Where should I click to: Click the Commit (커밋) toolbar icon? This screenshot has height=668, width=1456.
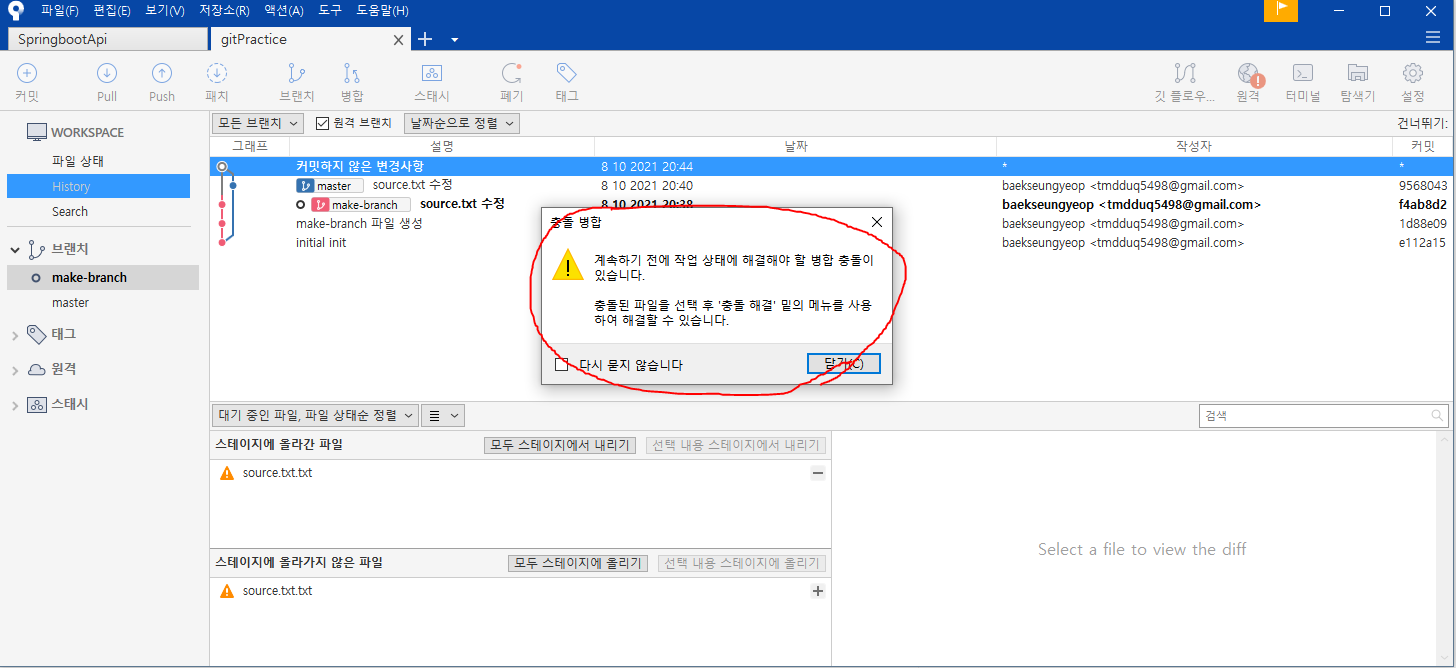pos(27,73)
